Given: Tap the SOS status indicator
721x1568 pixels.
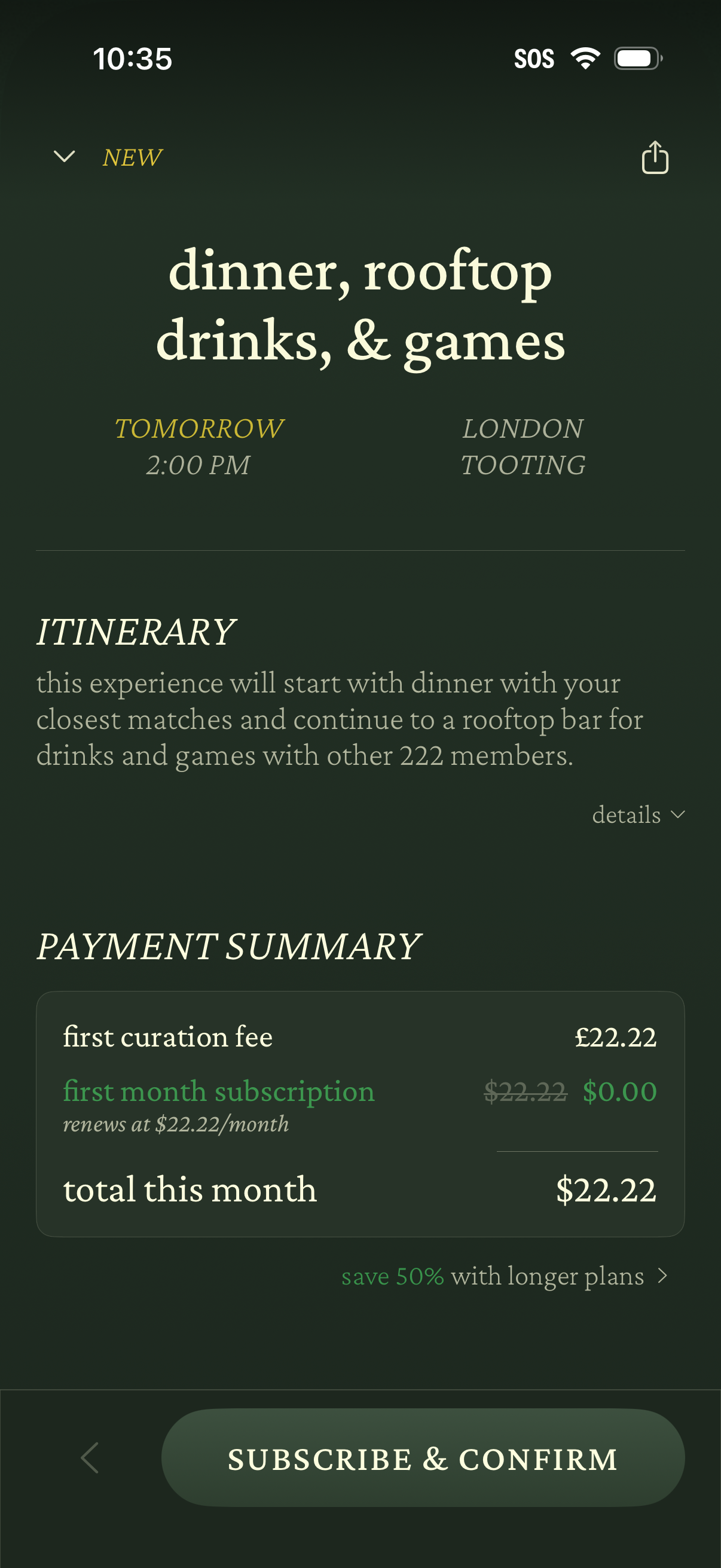Looking at the screenshot, I should point(534,59).
